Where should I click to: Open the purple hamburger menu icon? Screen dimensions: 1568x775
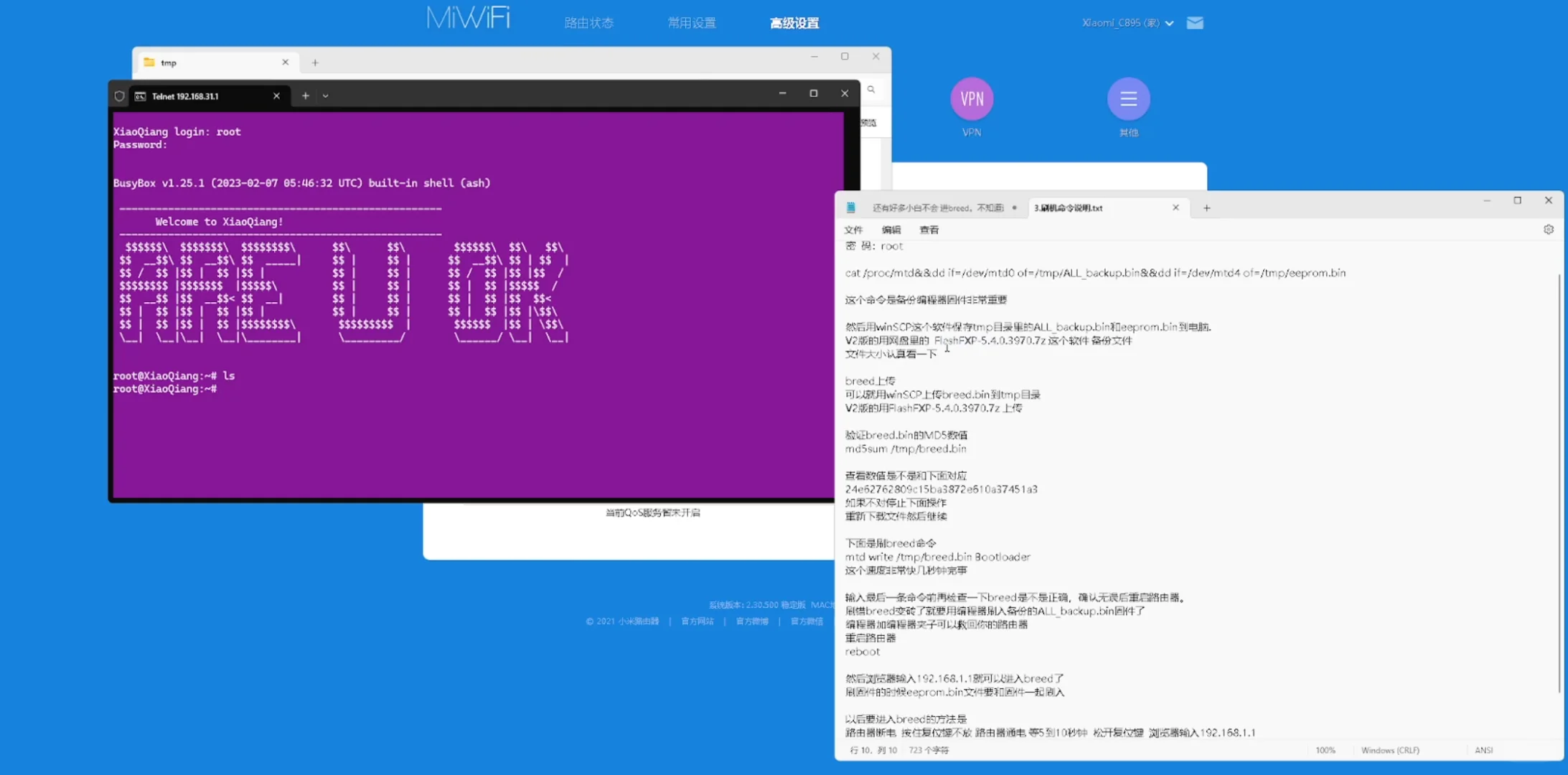(x=1128, y=98)
